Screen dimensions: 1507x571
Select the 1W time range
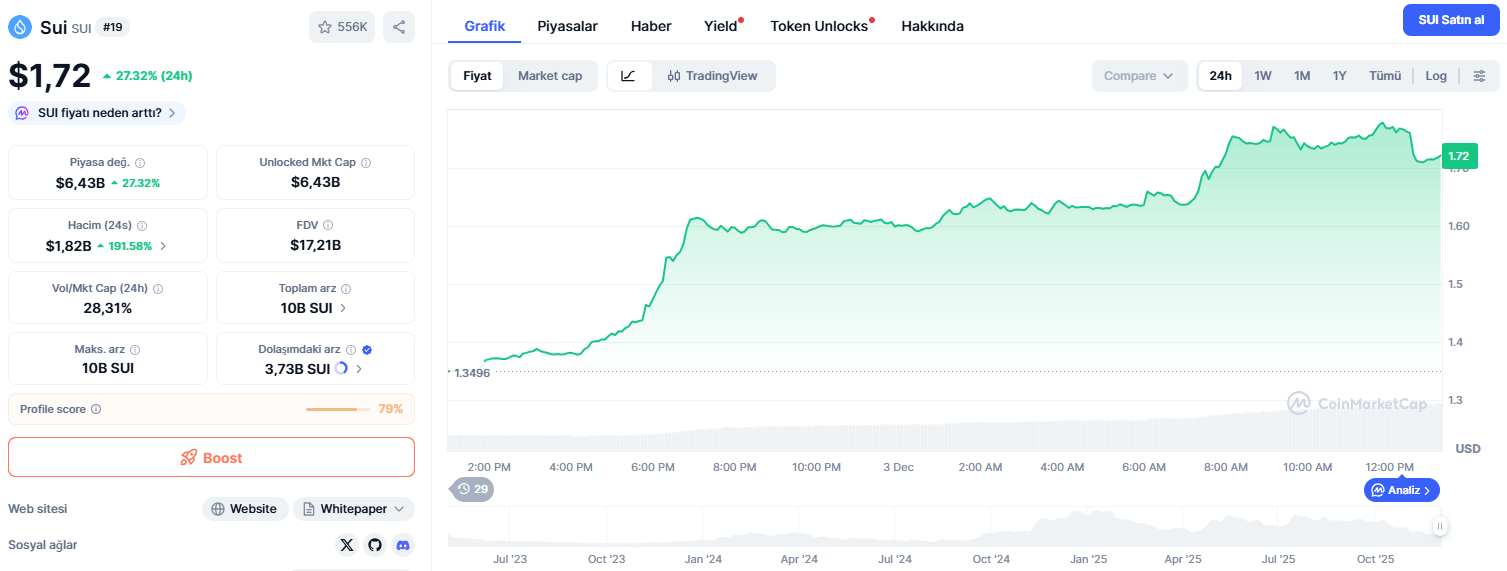(x=1263, y=76)
